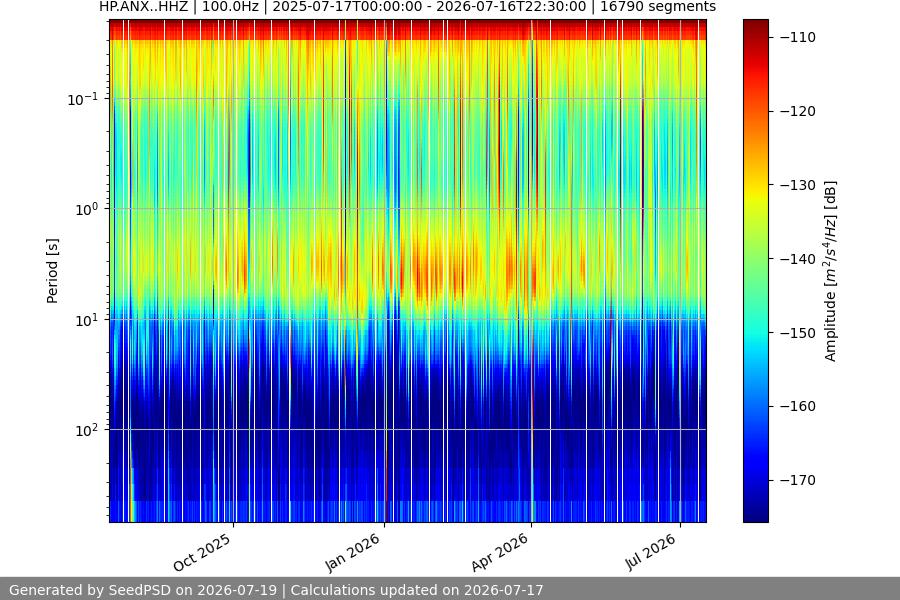Click the '−120' colorbar tick label
900x600 pixels.
pyautogui.click(x=798, y=111)
